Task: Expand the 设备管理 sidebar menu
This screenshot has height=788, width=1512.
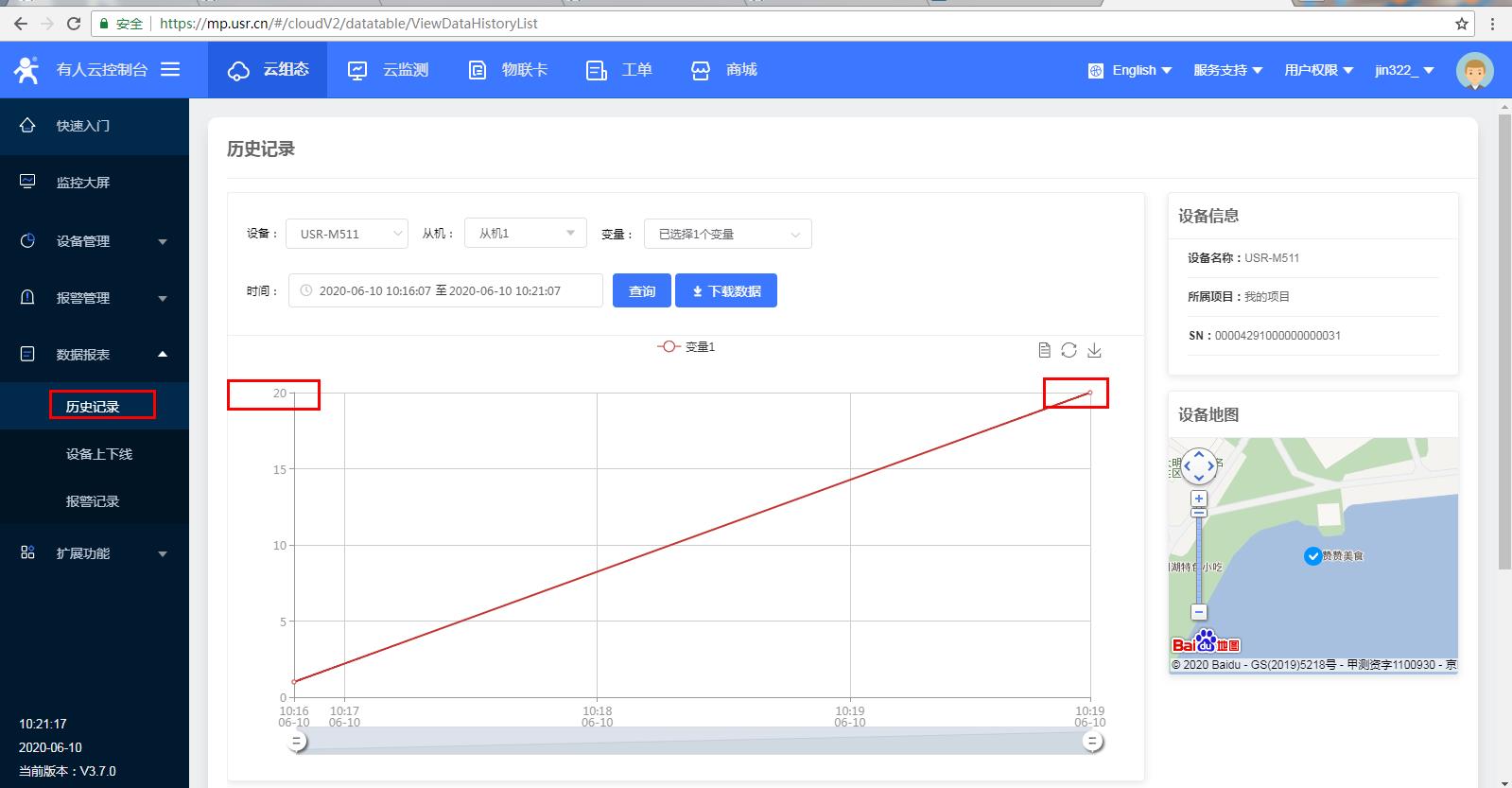Action: [95, 241]
